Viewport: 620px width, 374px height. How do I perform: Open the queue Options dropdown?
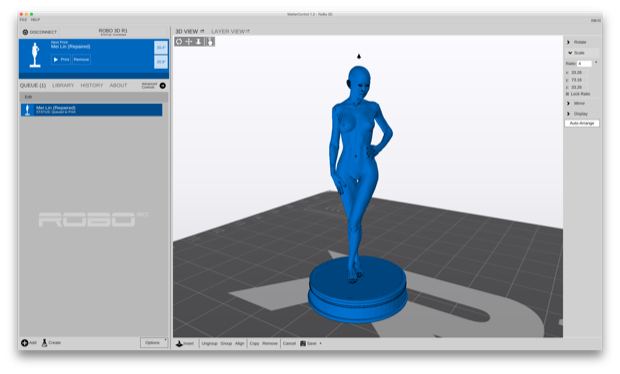click(x=154, y=343)
